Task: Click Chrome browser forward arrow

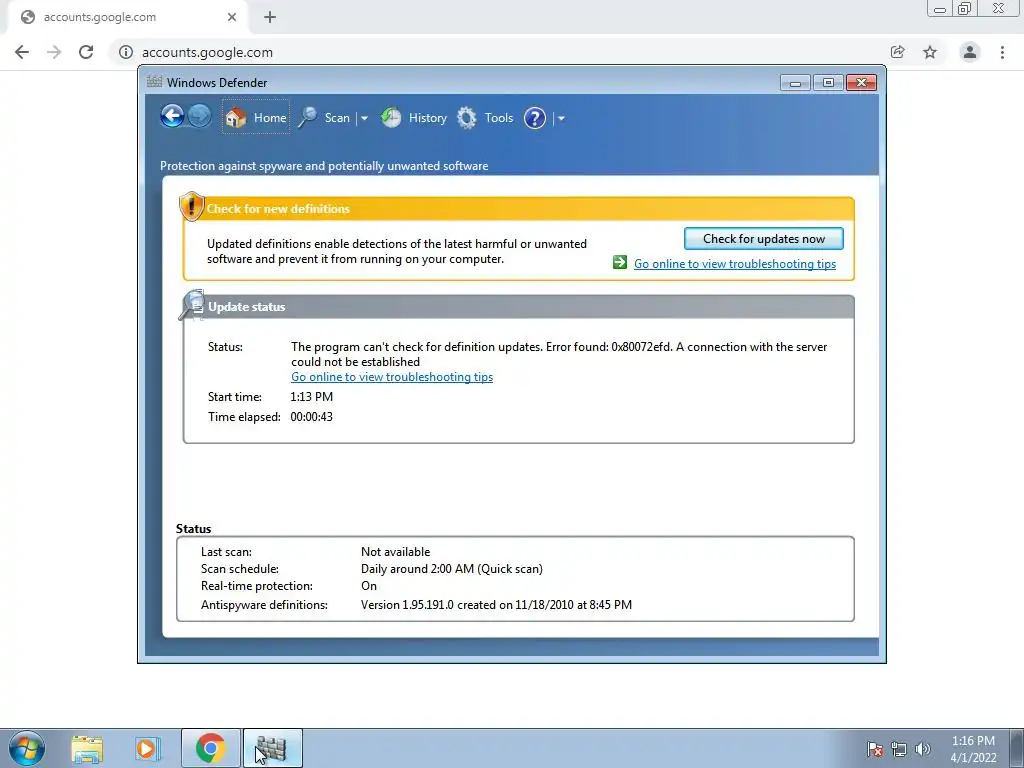Action: pyautogui.click(x=54, y=52)
